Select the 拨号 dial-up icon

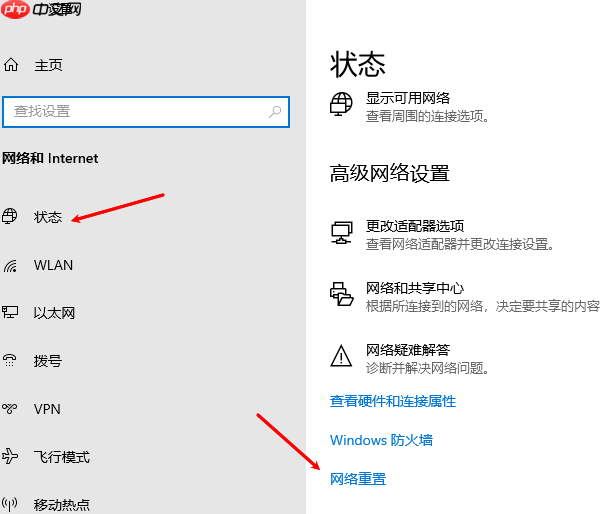pyautogui.click(x=11, y=361)
